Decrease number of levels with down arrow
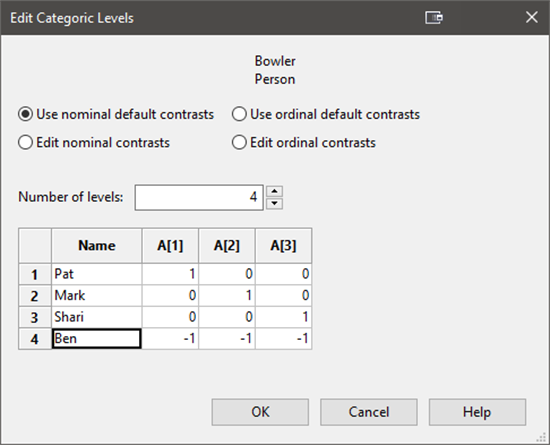This screenshot has height=445, width=550. point(275,204)
